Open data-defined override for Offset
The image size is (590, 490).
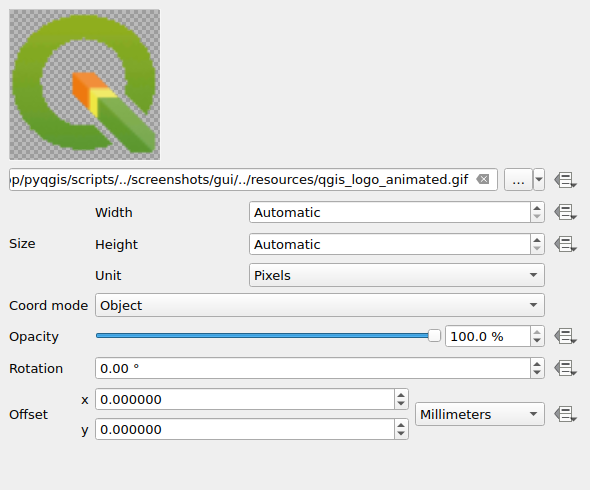click(x=565, y=414)
